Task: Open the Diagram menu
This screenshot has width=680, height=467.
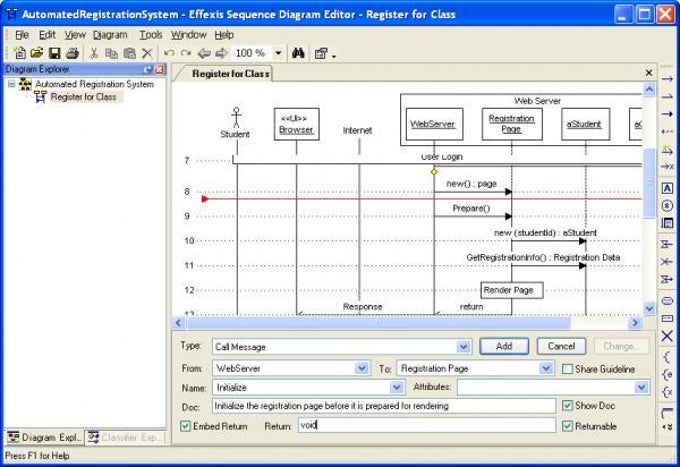Action: click(110, 35)
